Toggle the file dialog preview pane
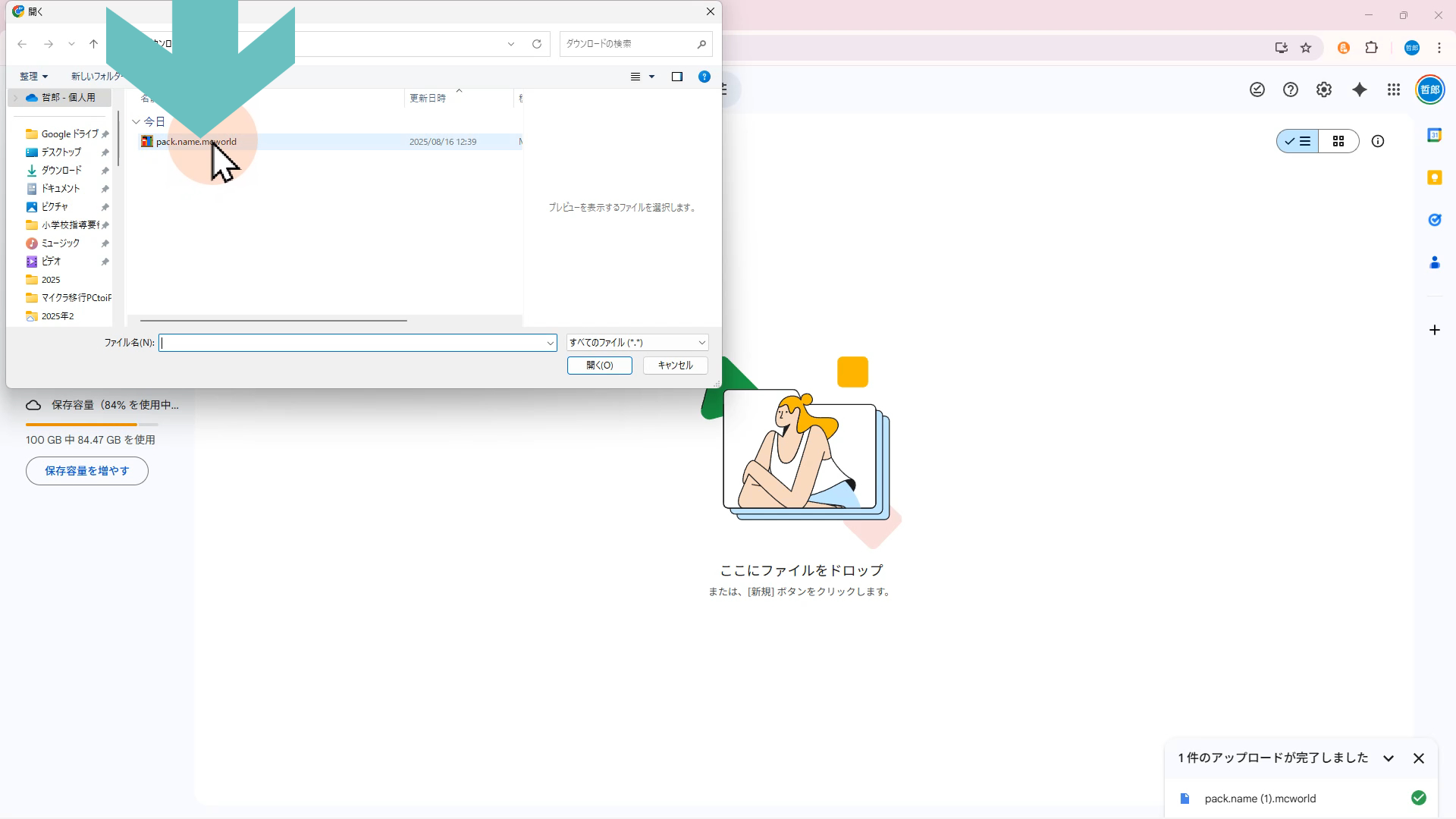This screenshot has width=1456, height=819. (677, 77)
